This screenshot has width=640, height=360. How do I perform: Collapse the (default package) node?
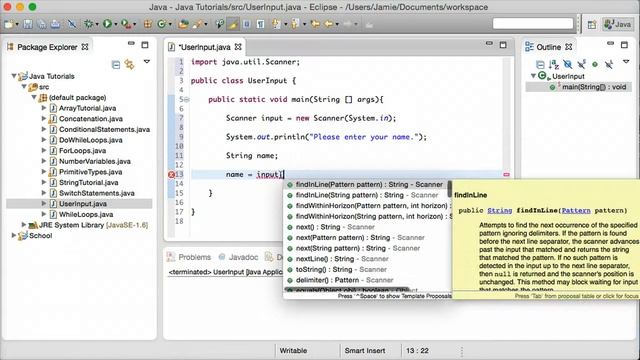tap(34, 97)
